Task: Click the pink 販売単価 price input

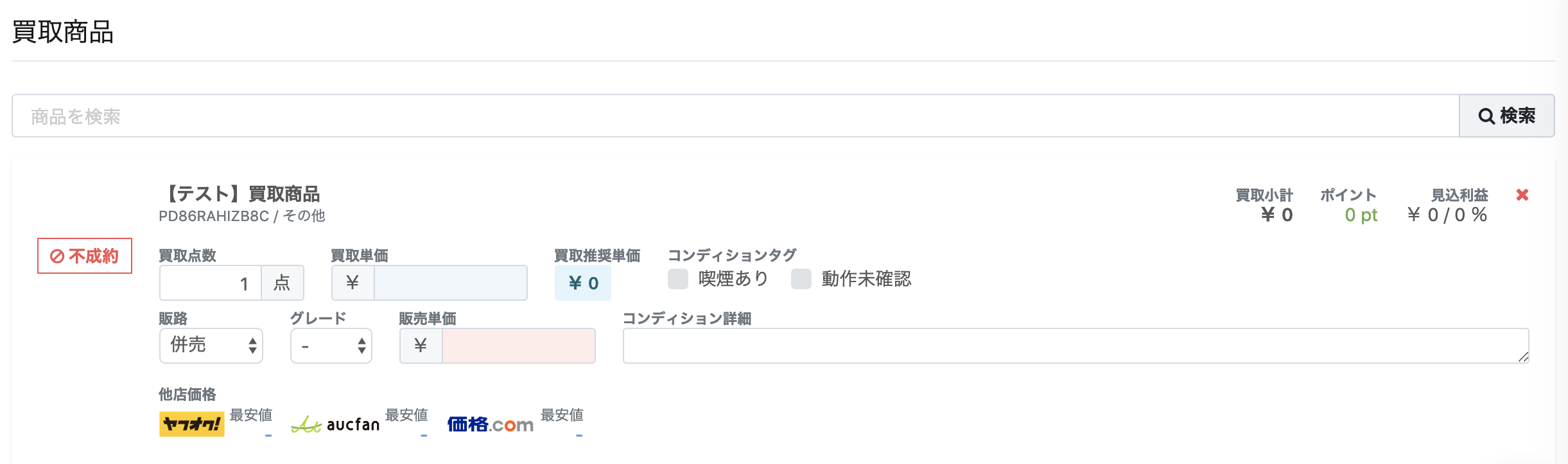Action: click(519, 346)
